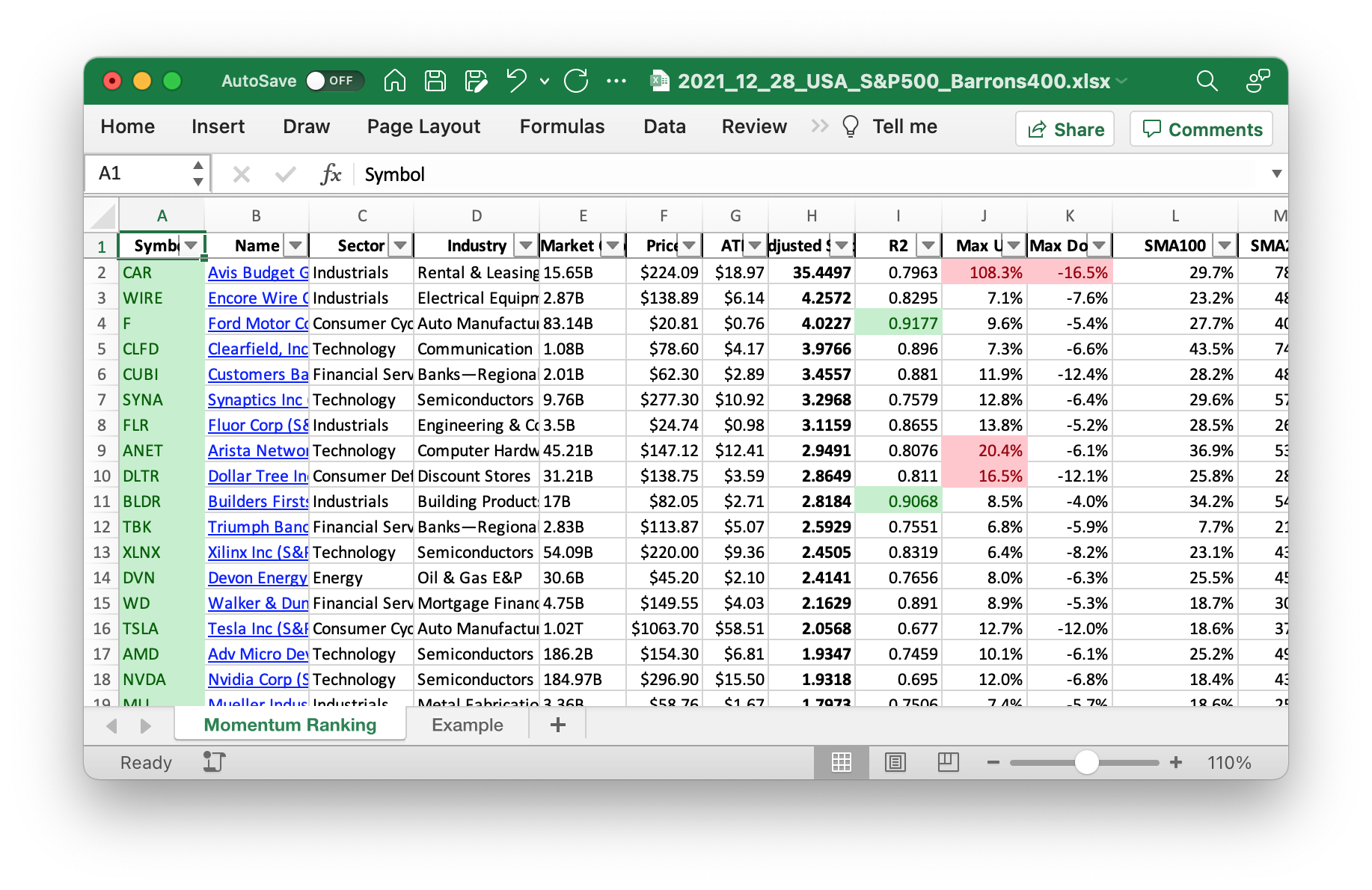Switch to Page Layout view icon
Image resolution: width=1372 pixels, height=890 pixels.
coord(895,762)
